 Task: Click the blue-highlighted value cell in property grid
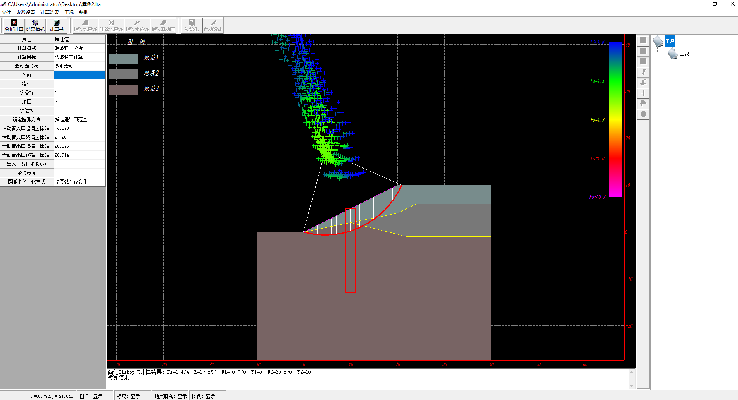(80, 75)
